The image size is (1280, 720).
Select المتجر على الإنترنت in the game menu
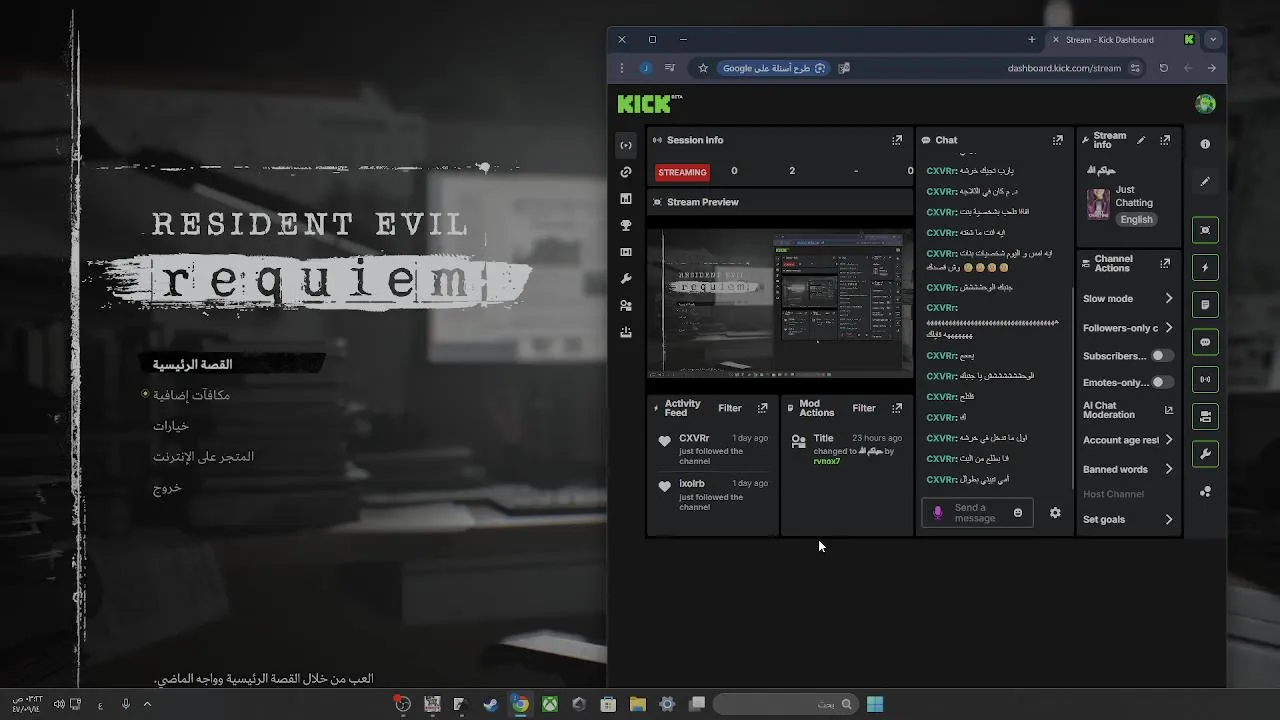pos(203,457)
